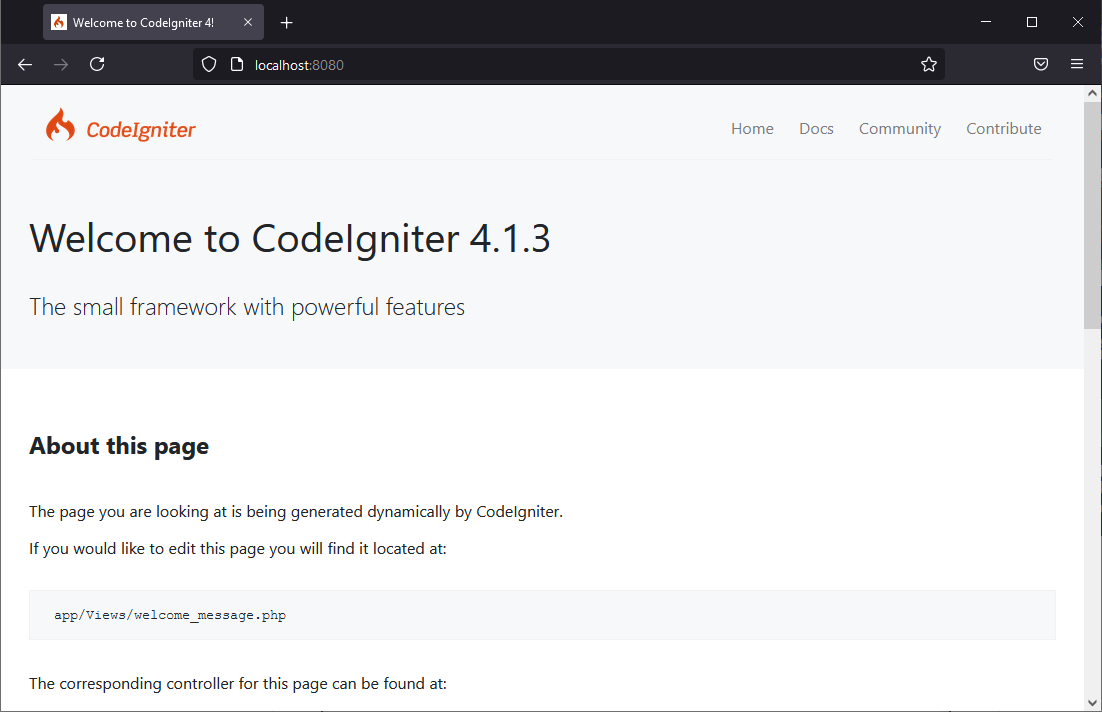Click the If you would like to edit sentence
Image resolution: width=1102 pixels, height=712 pixels.
tap(238, 548)
